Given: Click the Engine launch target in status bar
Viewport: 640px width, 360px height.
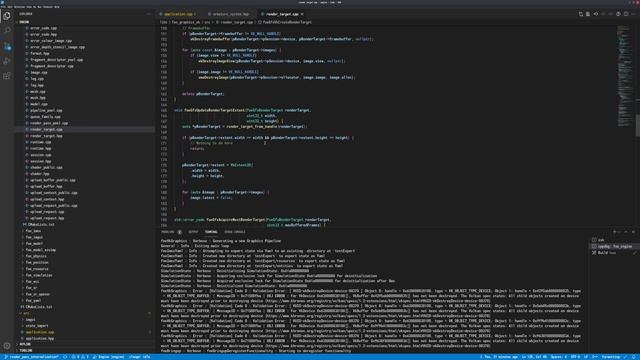Looking at the screenshot, I should [x=109, y=357].
